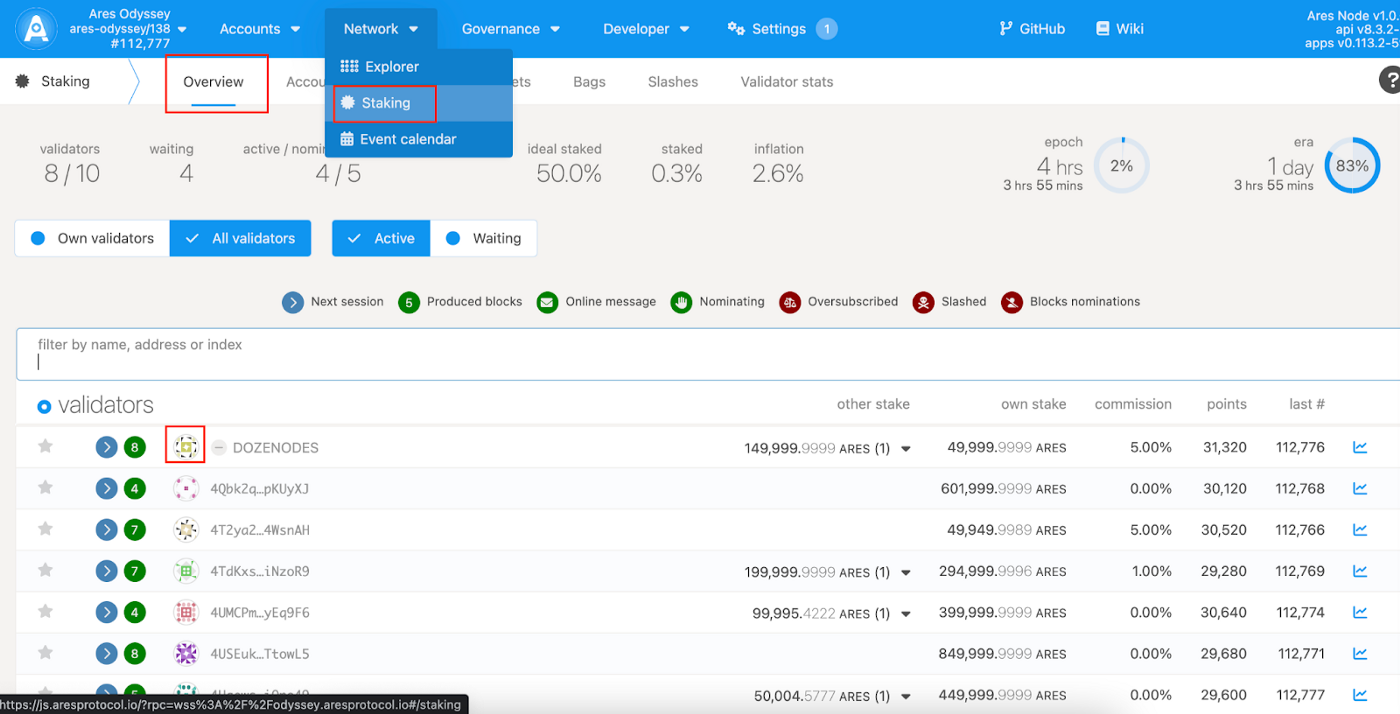Screen dimensions: 1400x714
Task: Click DOZENODES produced blocks badge 8
Action: pos(135,447)
